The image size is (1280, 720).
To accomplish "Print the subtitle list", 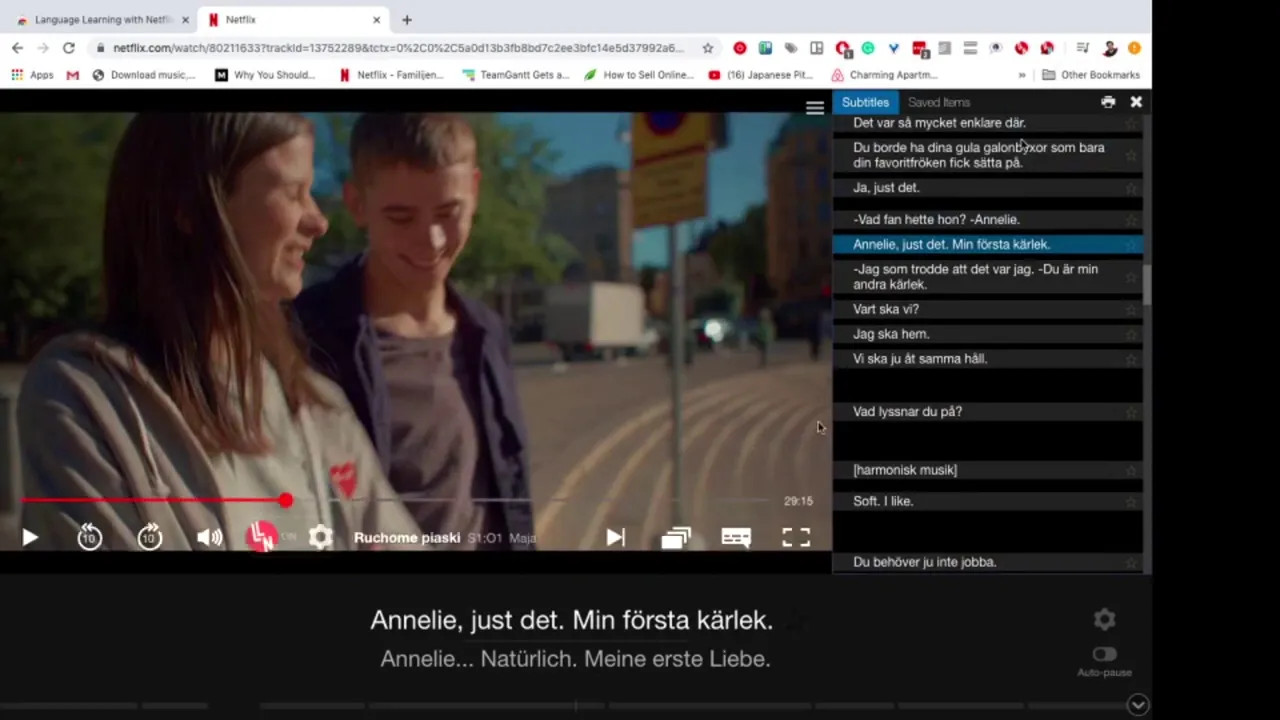I will pyautogui.click(x=1108, y=102).
